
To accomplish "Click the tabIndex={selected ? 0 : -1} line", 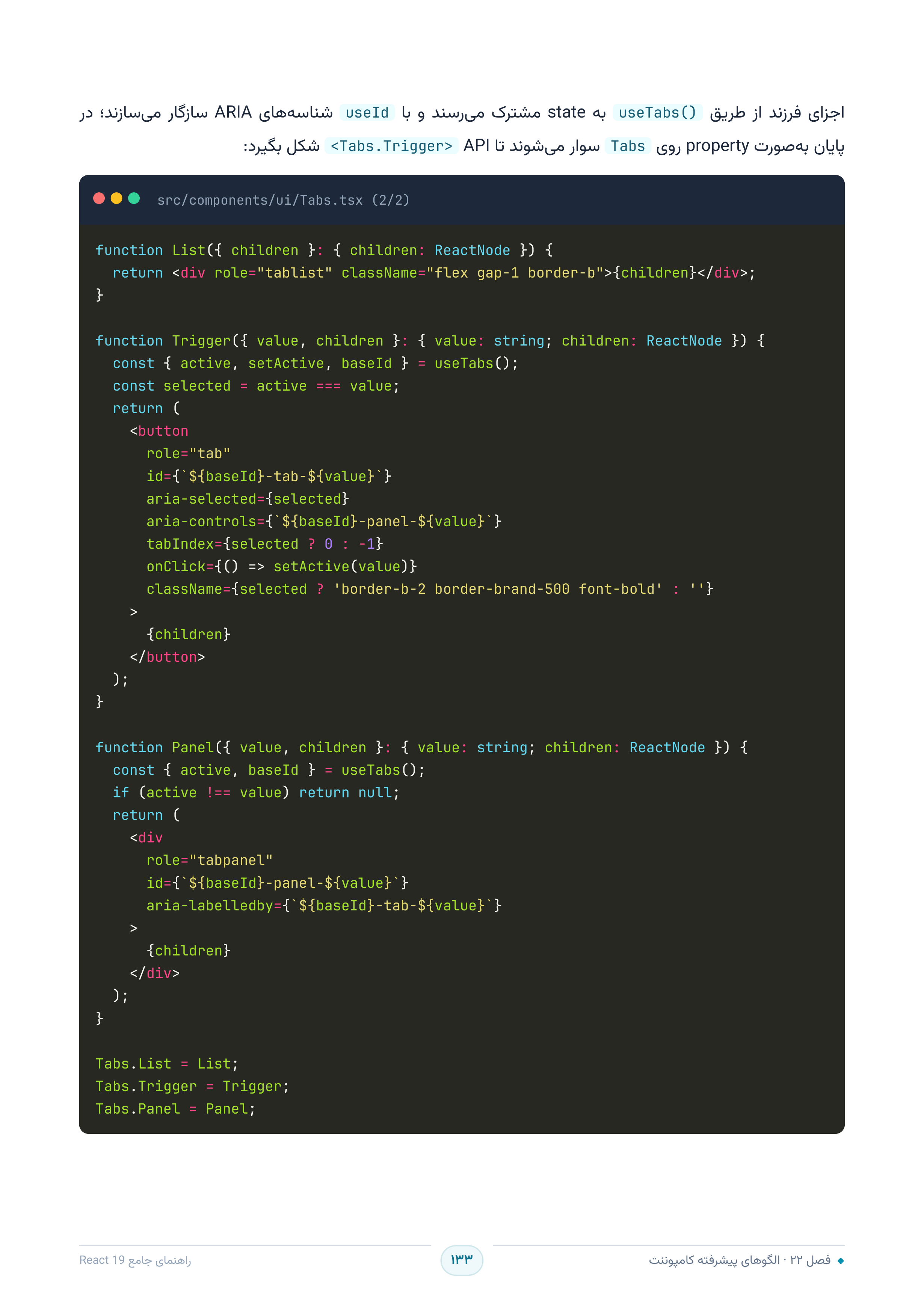I will tap(265, 543).
